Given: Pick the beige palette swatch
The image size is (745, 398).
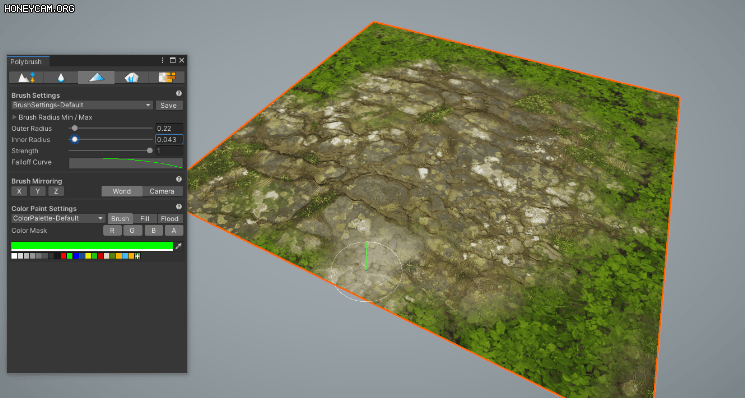Looking at the screenshot, I should click(x=106, y=256).
